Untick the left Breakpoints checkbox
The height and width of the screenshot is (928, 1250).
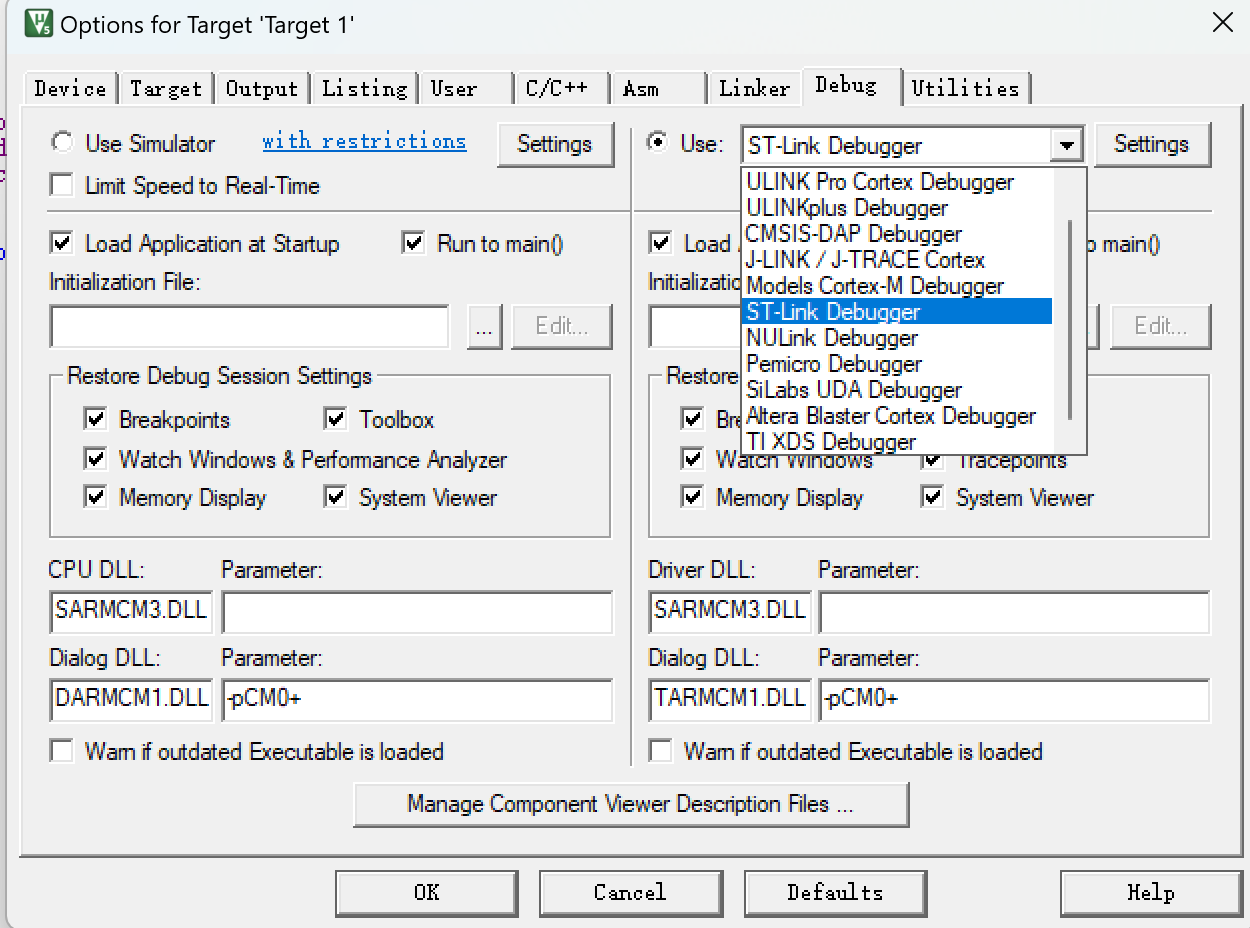(x=96, y=419)
